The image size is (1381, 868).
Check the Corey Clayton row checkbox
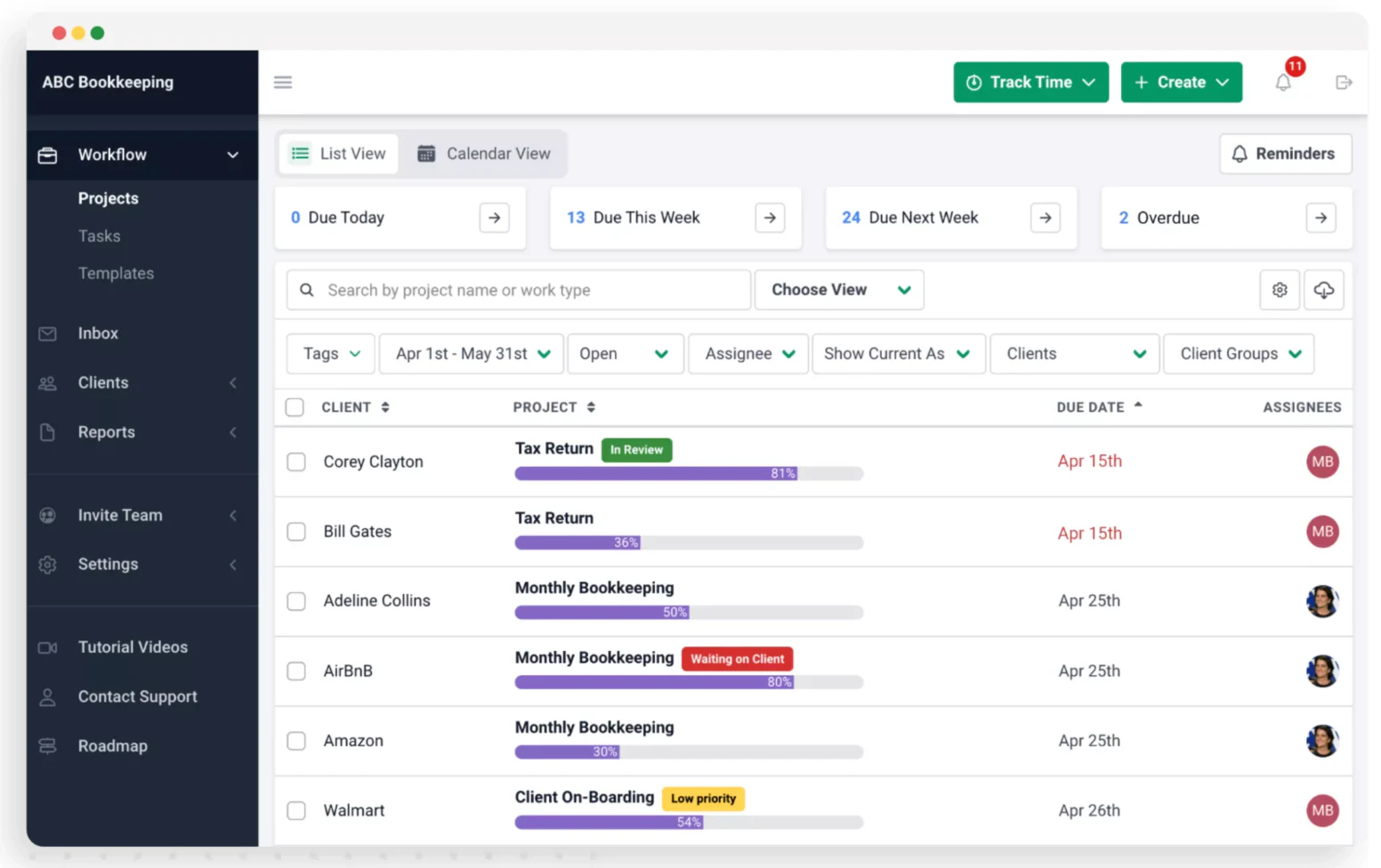296,462
